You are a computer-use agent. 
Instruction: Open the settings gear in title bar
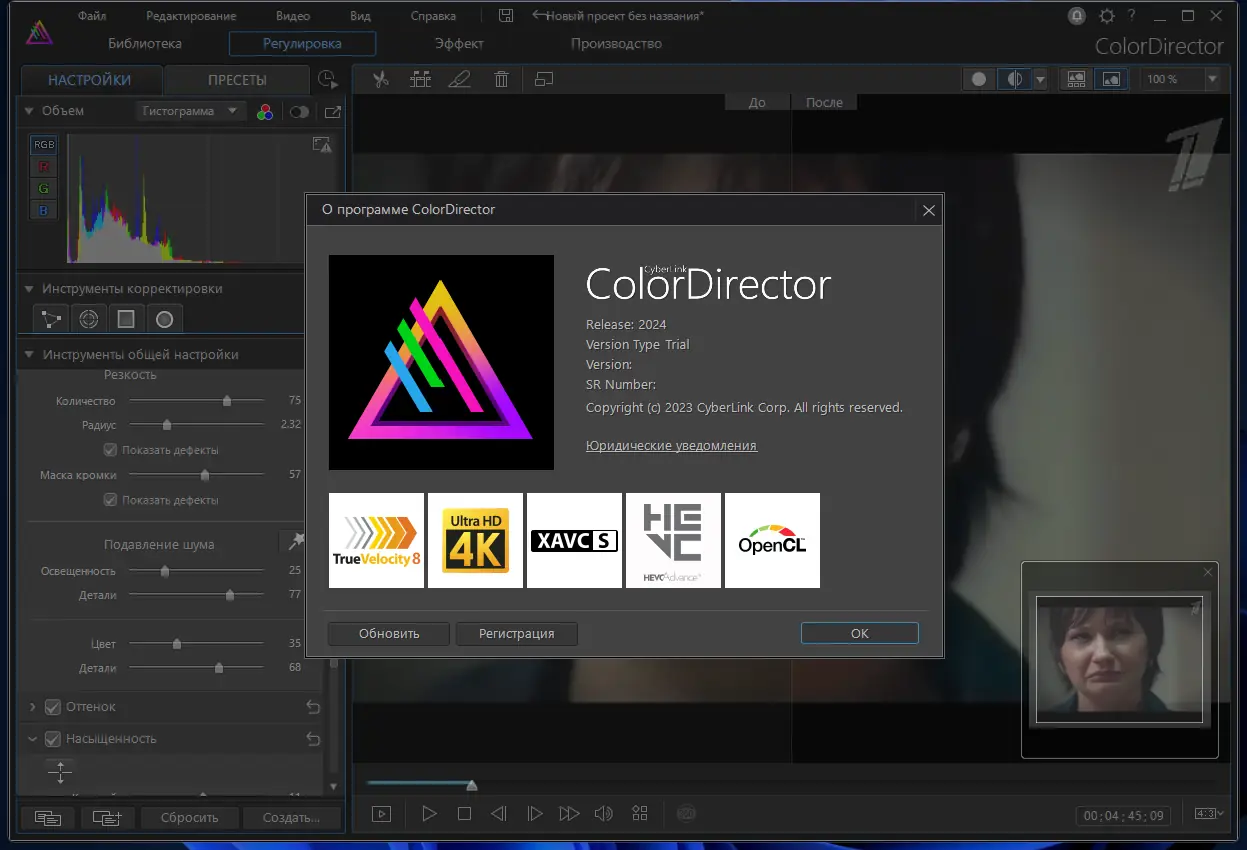click(1106, 15)
